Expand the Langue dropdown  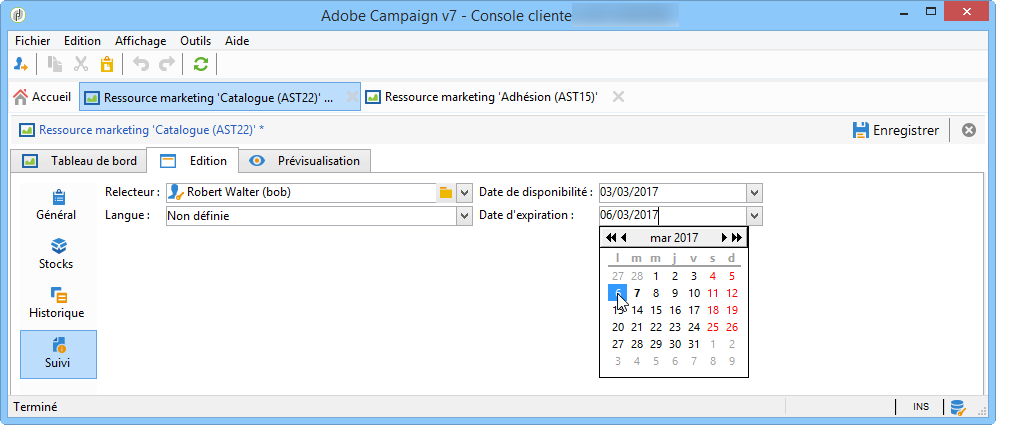pos(464,215)
